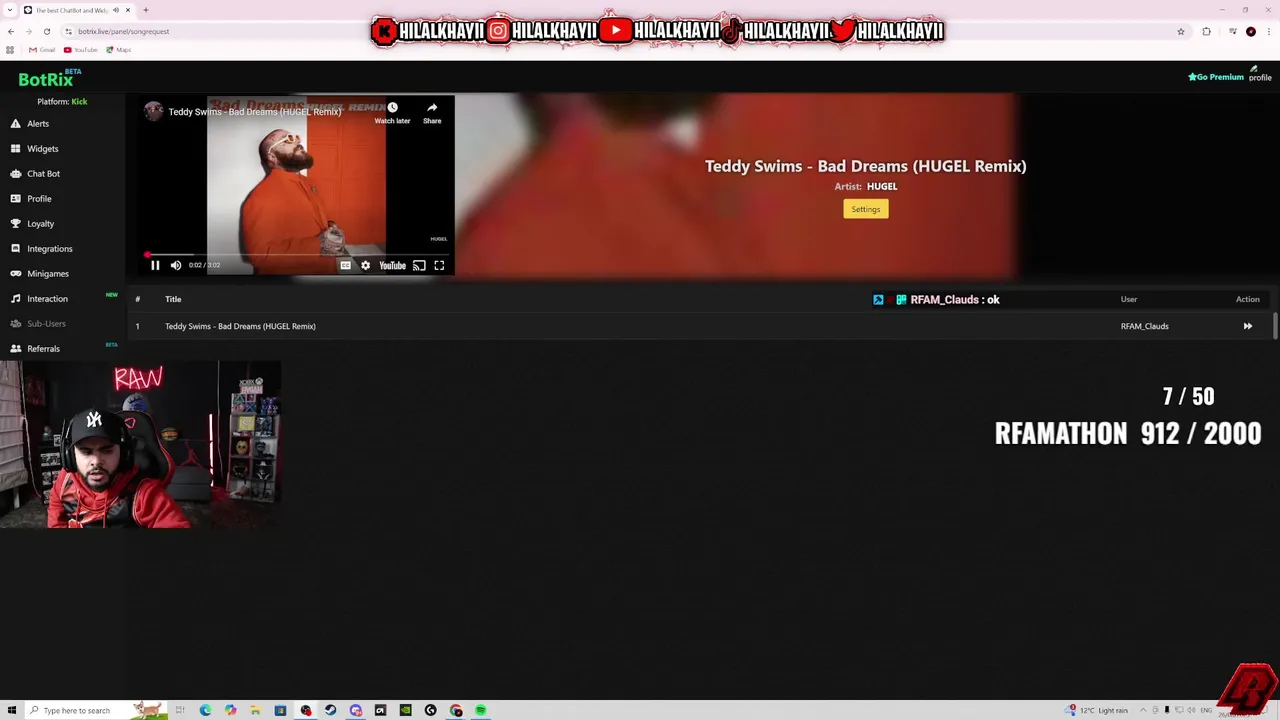Open Microsoft Edge from the taskbar
1280x720 pixels.
pos(205,710)
